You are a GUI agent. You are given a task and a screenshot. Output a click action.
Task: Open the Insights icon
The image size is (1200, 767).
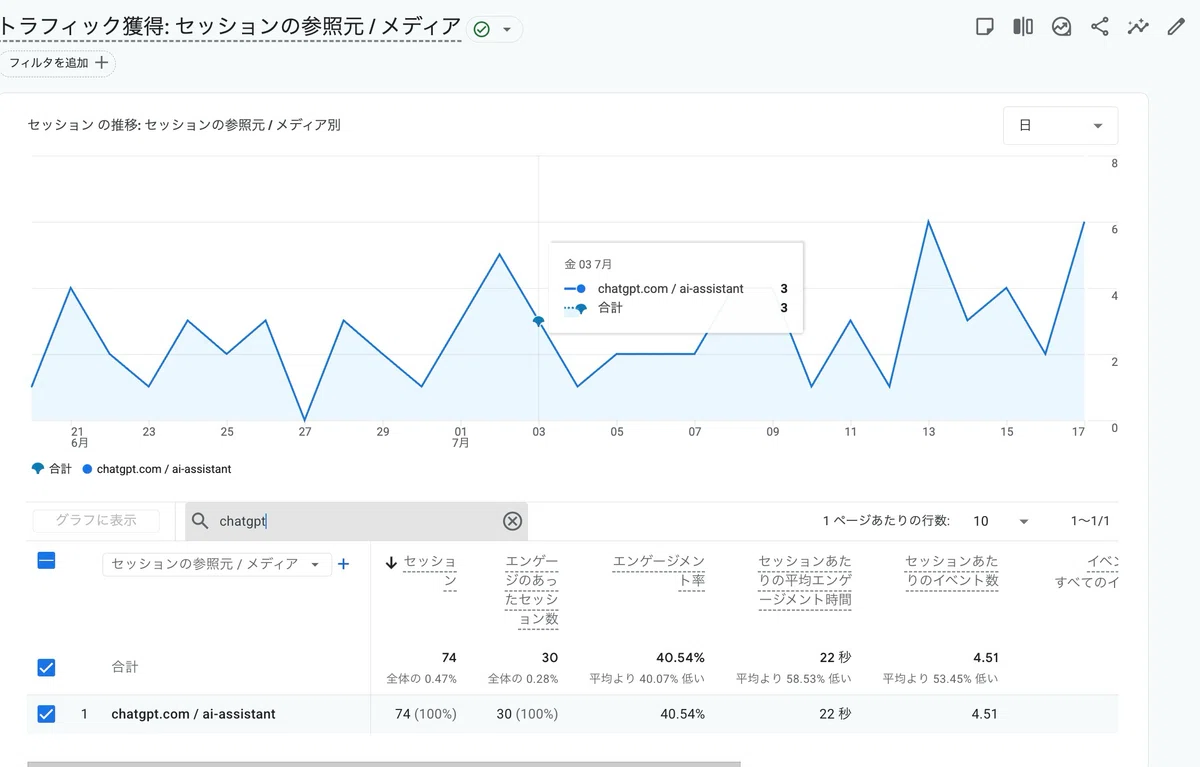(x=1062, y=27)
